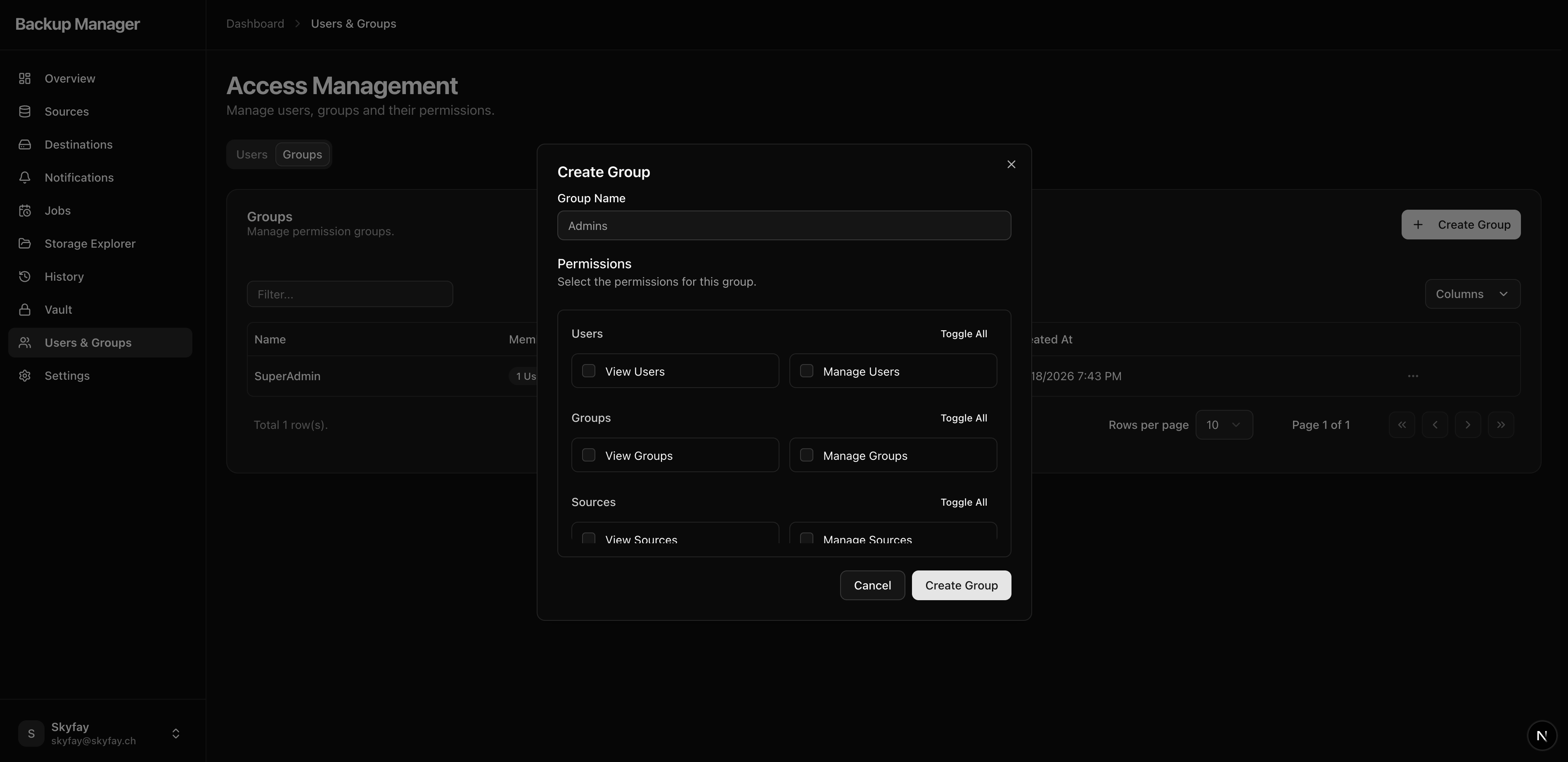Click Toggle All for Users permissions
Viewport: 1568px width, 762px height.
point(963,334)
